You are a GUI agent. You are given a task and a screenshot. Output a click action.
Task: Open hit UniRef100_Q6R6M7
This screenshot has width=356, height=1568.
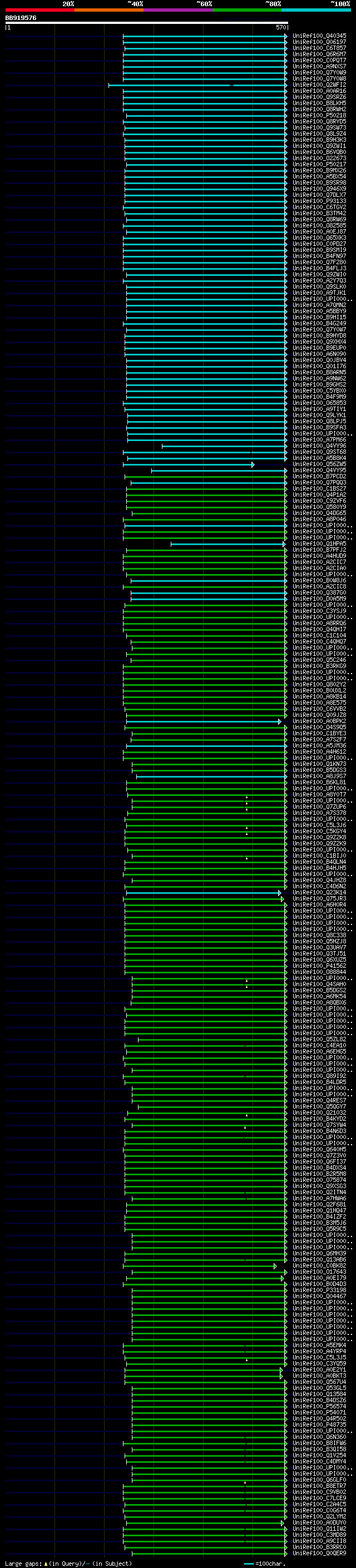click(x=319, y=54)
